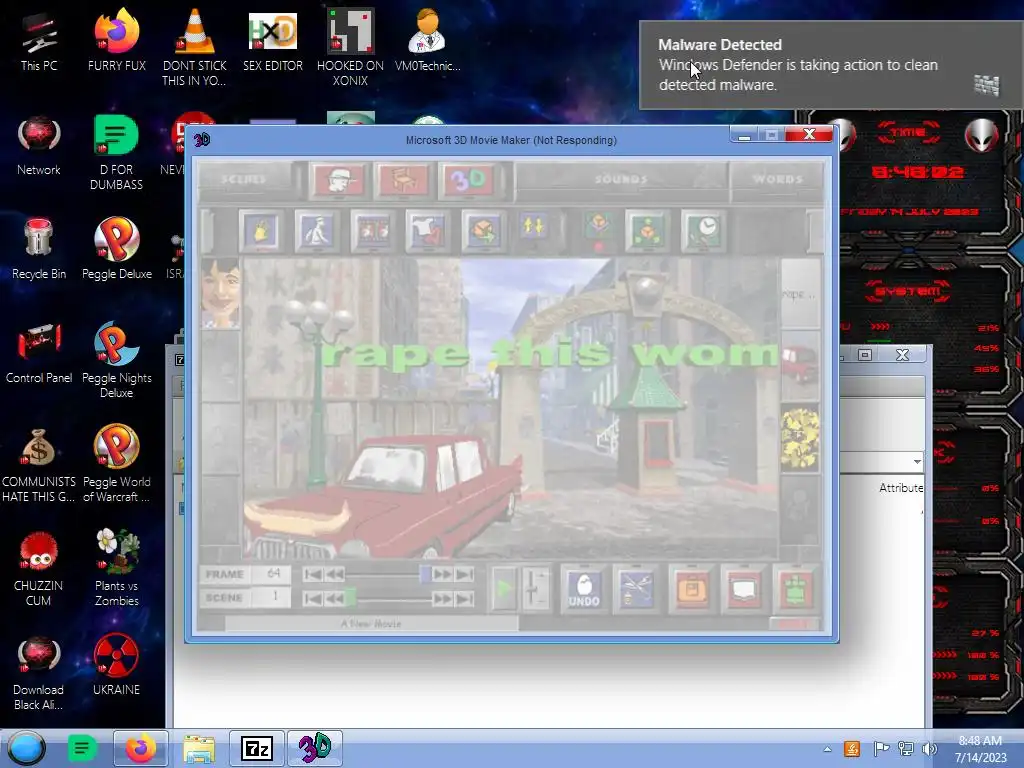Image resolution: width=1024 pixels, height=768 pixels.
Task: Go to next scene on the scene row
Action: [x=442, y=598]
